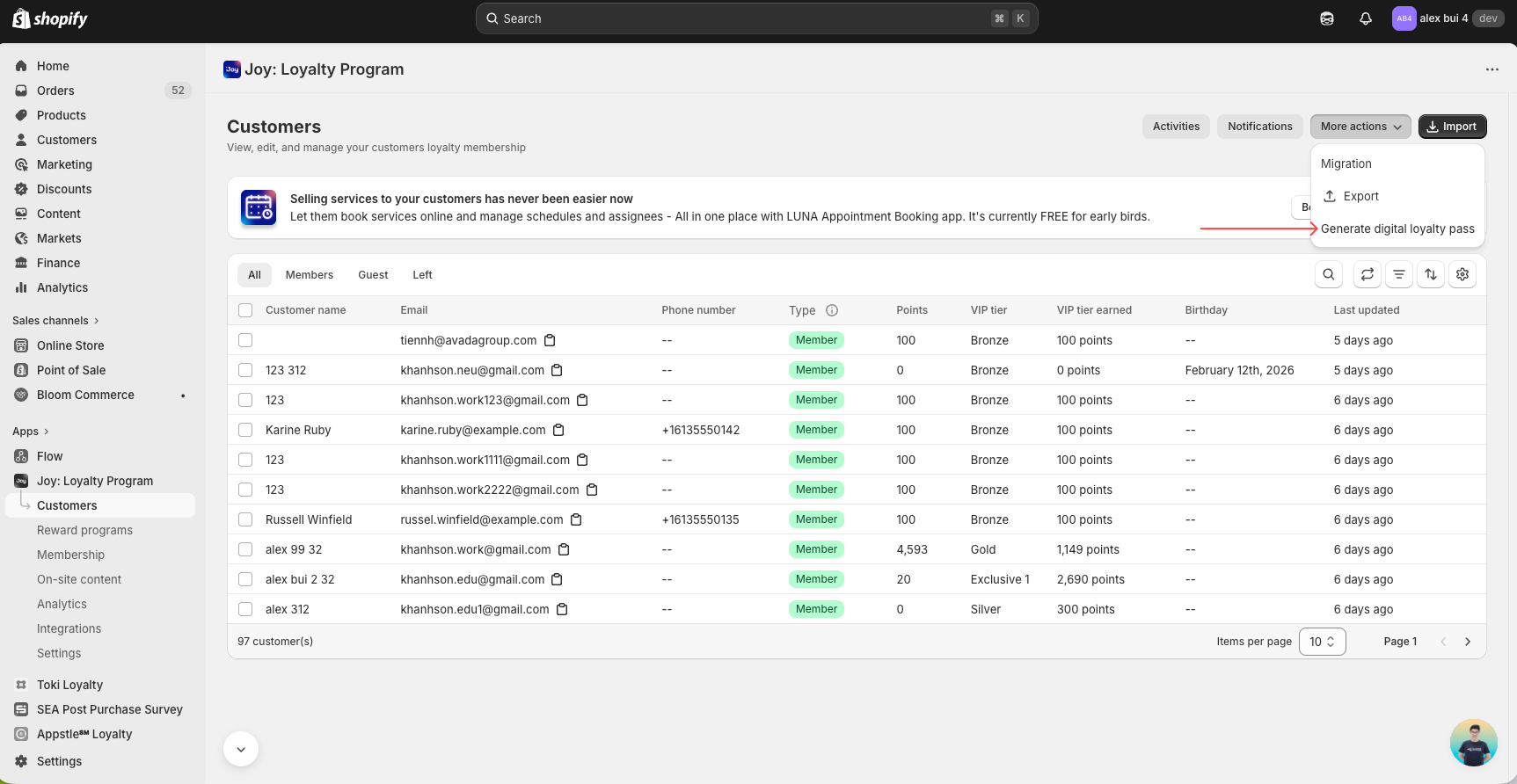Viewport: 1517px width, 784px height.
Task: Open the Activities page button
Action: click(1176, 127)
